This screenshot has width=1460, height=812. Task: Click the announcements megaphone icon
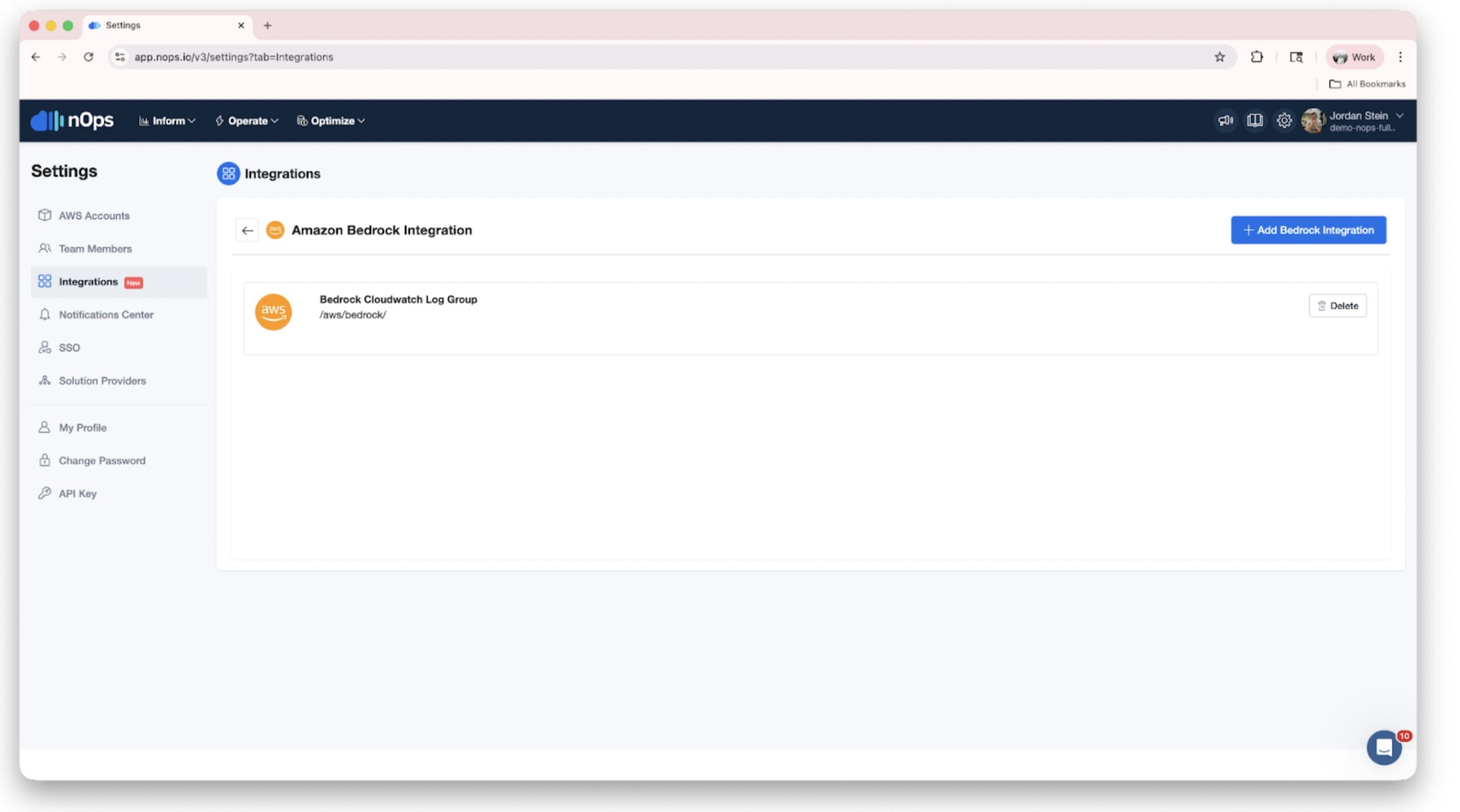(x=1225, y=120)
